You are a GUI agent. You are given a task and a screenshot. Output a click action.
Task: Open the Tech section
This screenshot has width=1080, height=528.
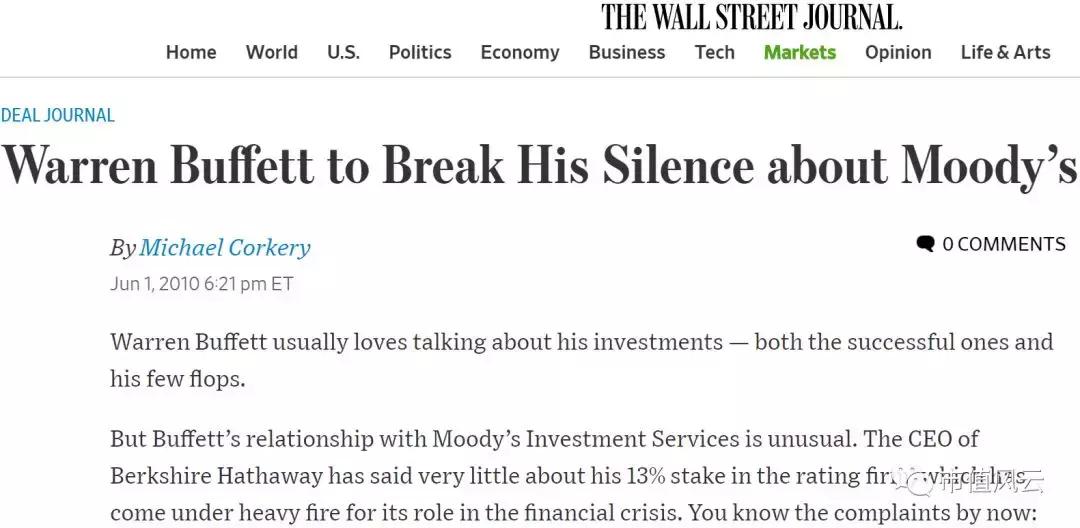pos(715,53)
